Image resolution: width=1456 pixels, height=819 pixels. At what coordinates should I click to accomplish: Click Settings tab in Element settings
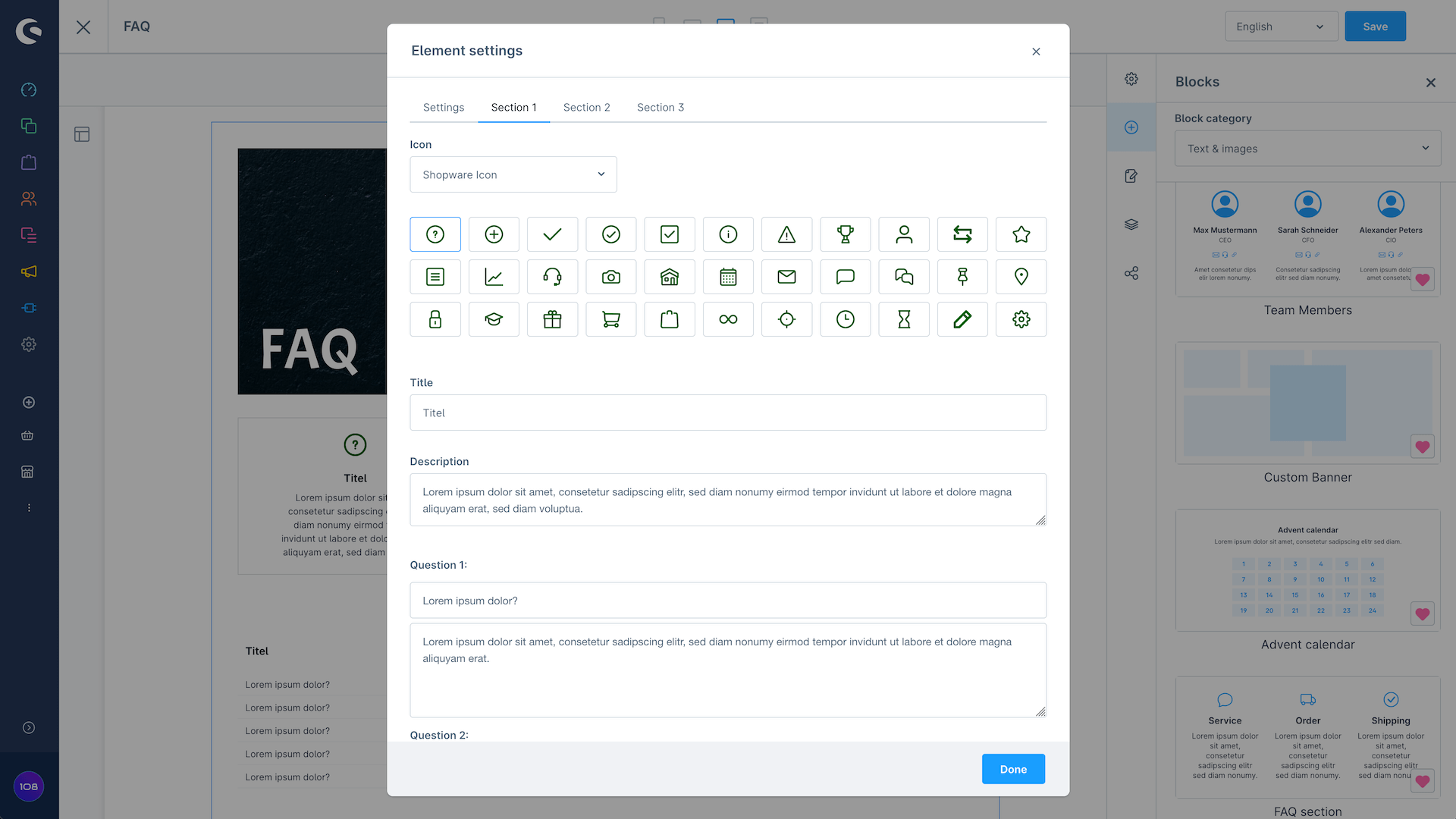444,107
